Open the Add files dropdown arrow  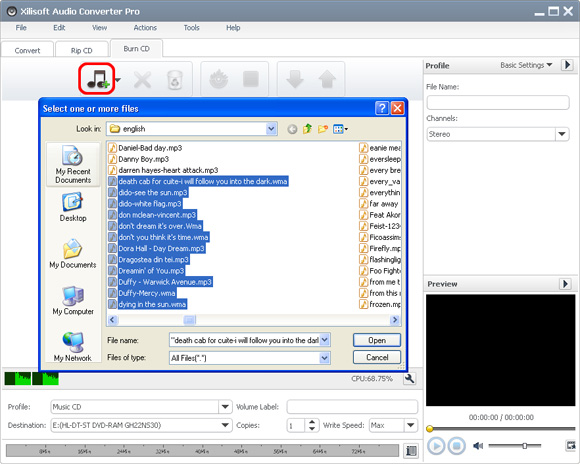(x=118, y=80)
